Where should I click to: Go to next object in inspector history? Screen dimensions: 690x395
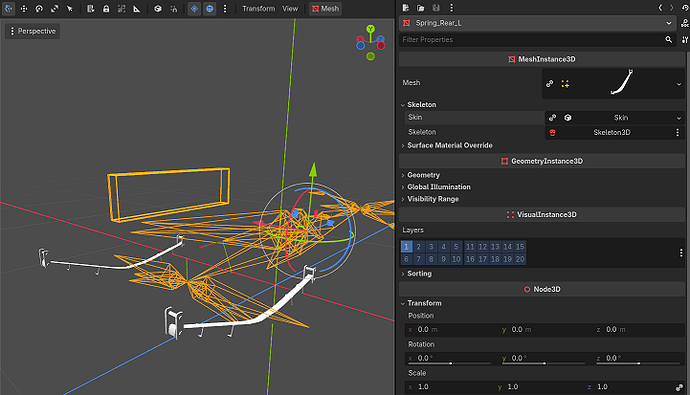tap(672, 7)
